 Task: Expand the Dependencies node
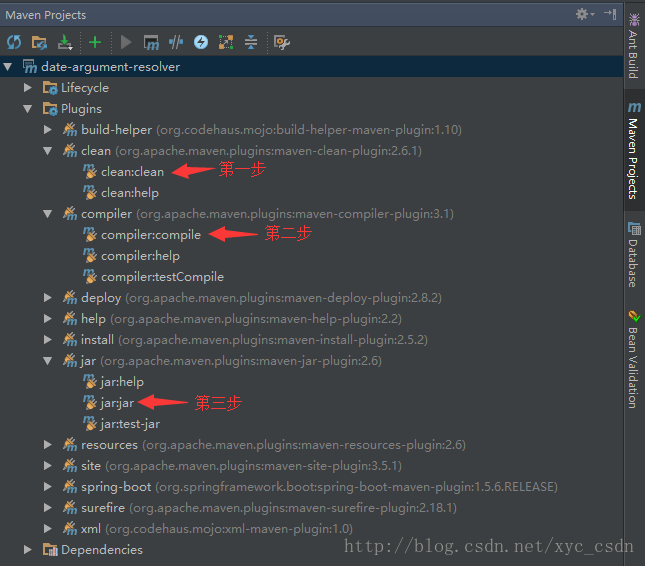[x=28, y=550]
